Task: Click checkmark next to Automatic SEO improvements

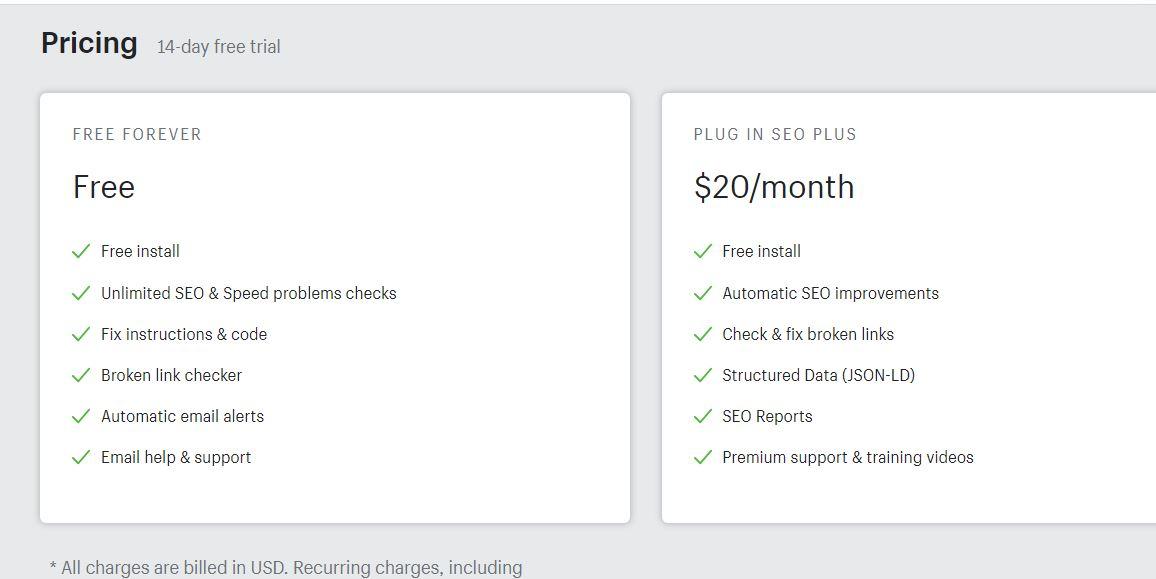Action: point(703,293)
